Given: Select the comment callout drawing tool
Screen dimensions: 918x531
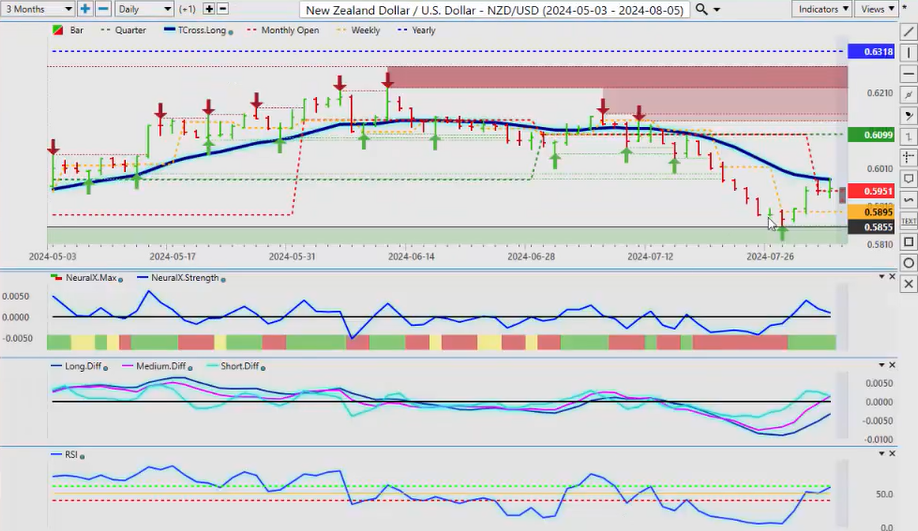Looking at the screenshot, I should click(908, 178).
